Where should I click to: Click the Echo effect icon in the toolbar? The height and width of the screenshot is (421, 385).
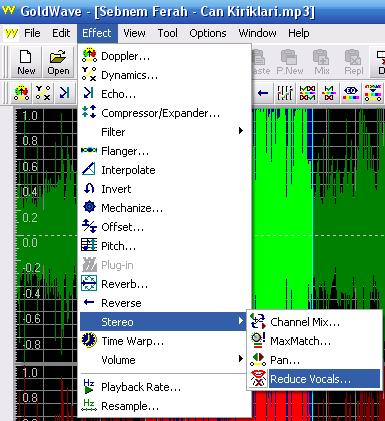[64, 93]
